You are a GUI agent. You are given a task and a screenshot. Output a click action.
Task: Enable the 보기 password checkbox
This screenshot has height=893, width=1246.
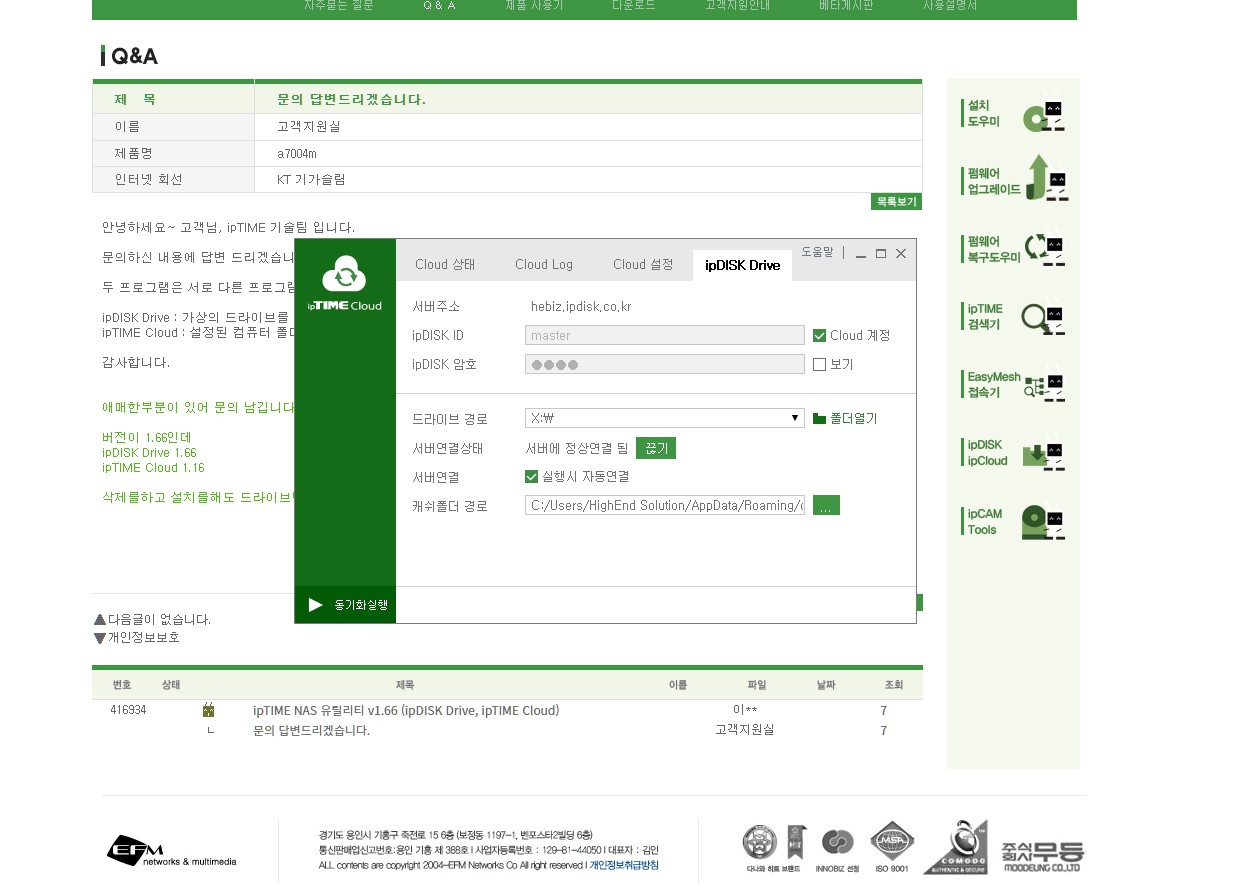[x=819, y=364]
